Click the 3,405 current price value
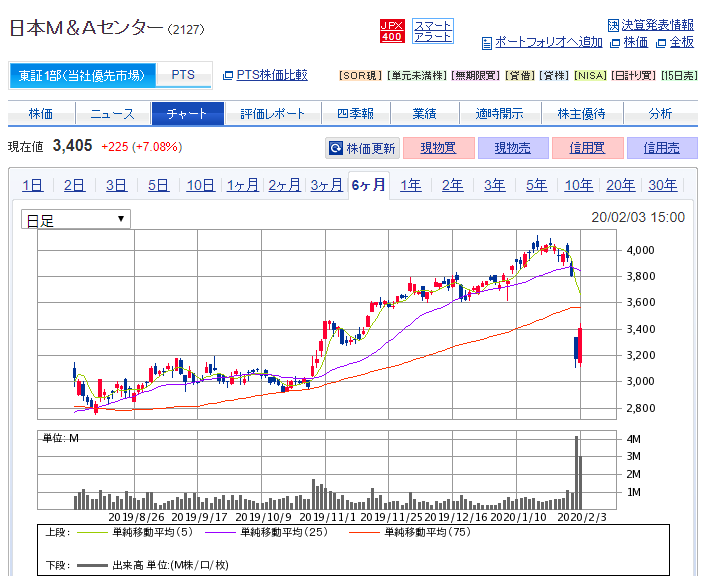This screenshot has height=576, width=705. 72,146
